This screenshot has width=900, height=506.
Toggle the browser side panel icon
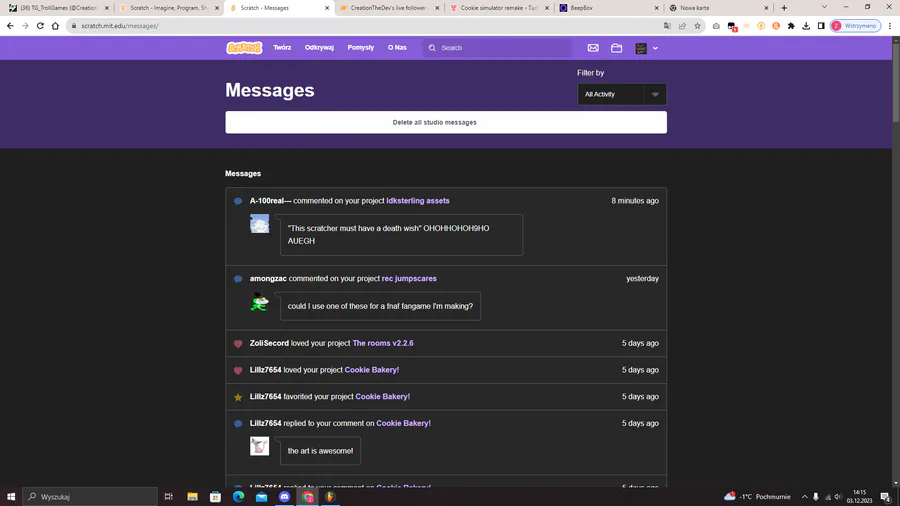(821, 26)
